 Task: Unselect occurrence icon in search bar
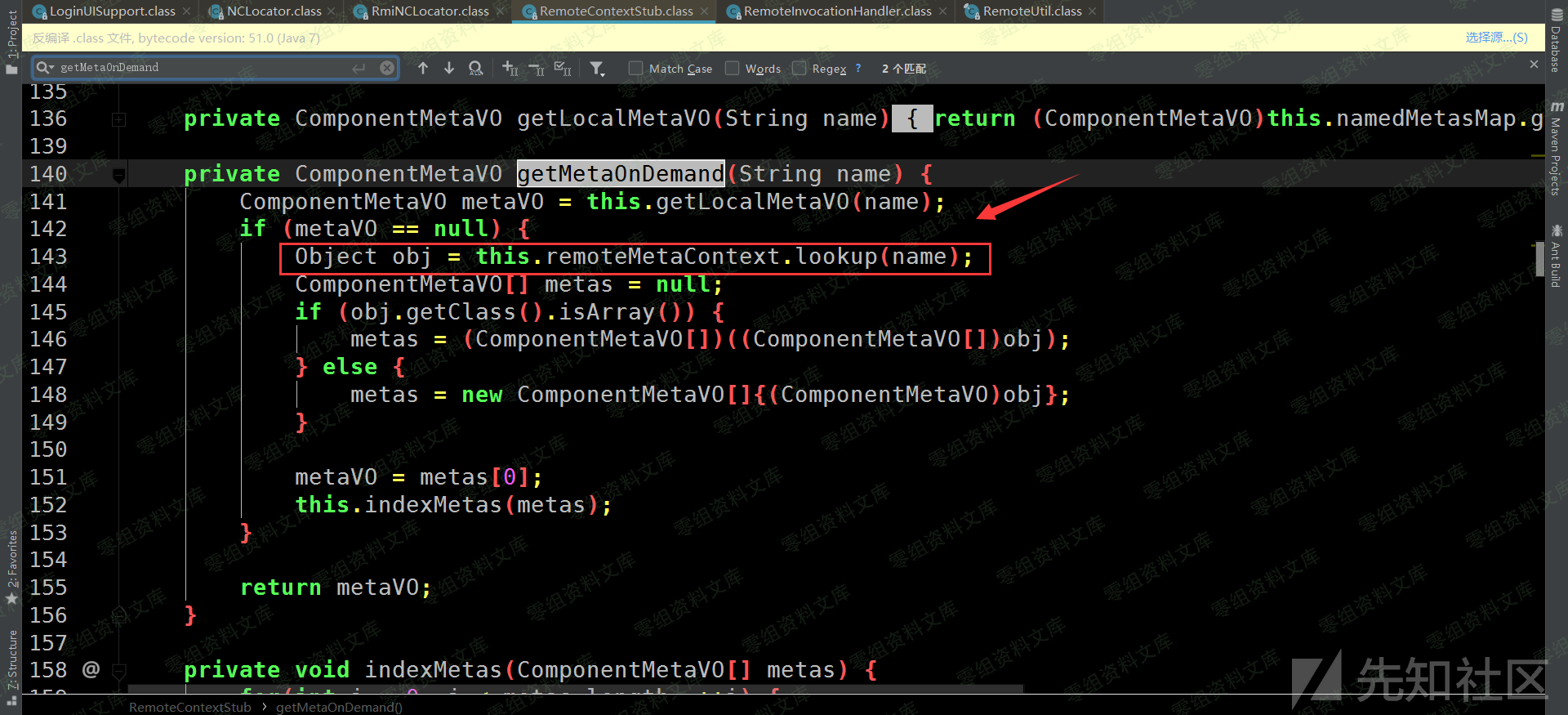537,69
